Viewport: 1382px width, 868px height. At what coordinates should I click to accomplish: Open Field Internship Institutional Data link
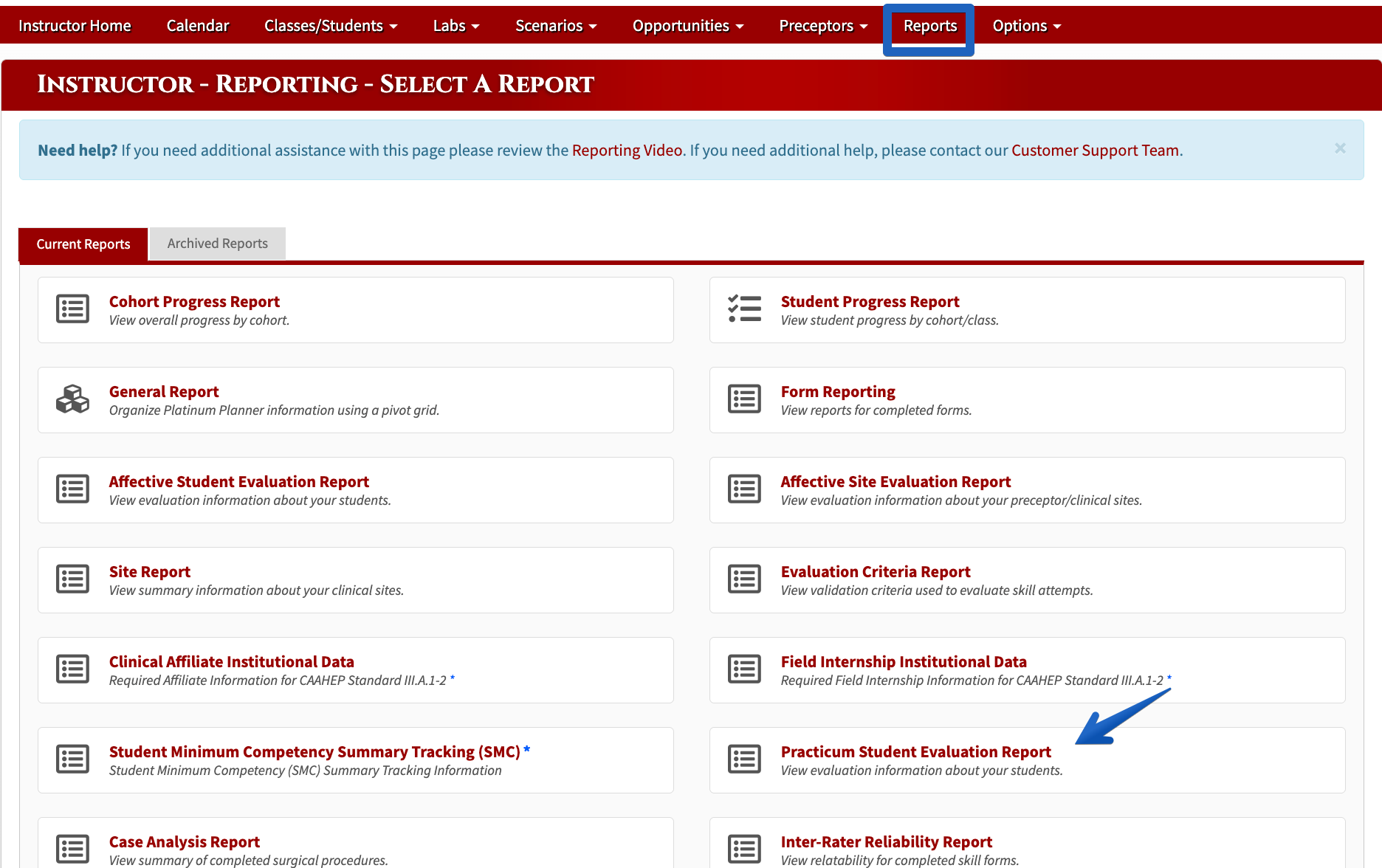(904, 661)
